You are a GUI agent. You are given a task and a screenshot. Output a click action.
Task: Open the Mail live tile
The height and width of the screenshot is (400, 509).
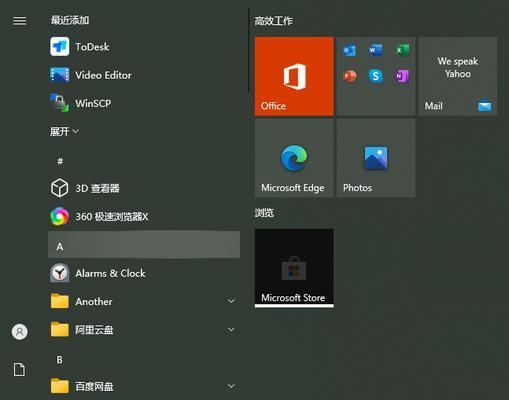click(x=458, y=76)
